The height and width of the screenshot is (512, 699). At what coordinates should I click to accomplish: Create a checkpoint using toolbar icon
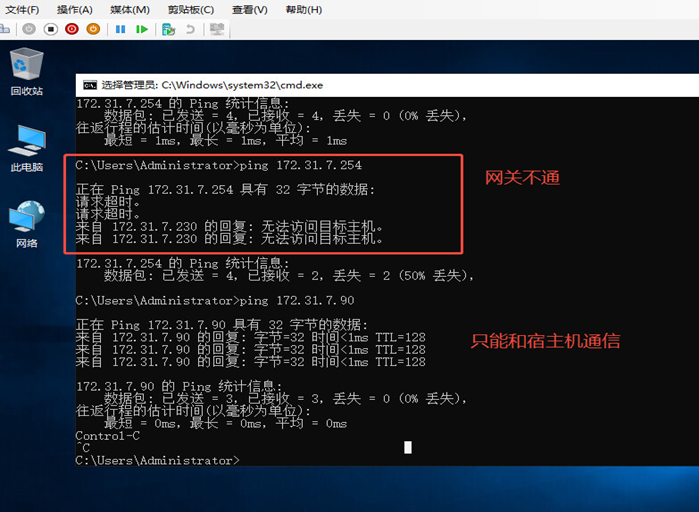pos(168,29)
